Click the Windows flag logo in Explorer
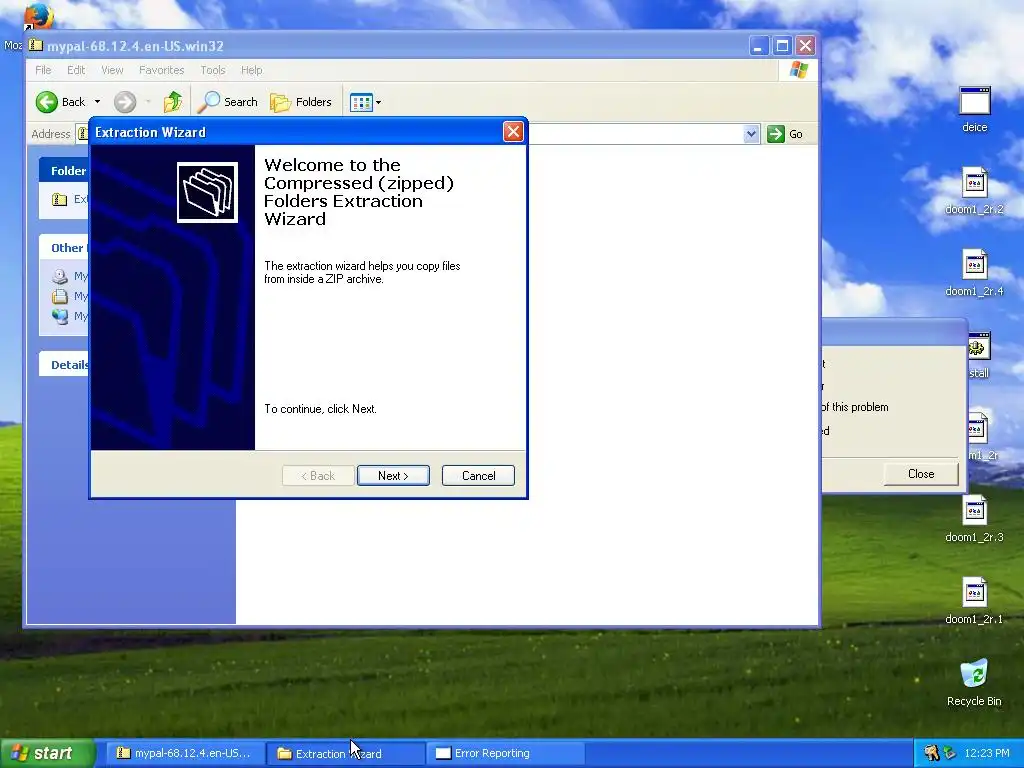 [x=798, y=70]
